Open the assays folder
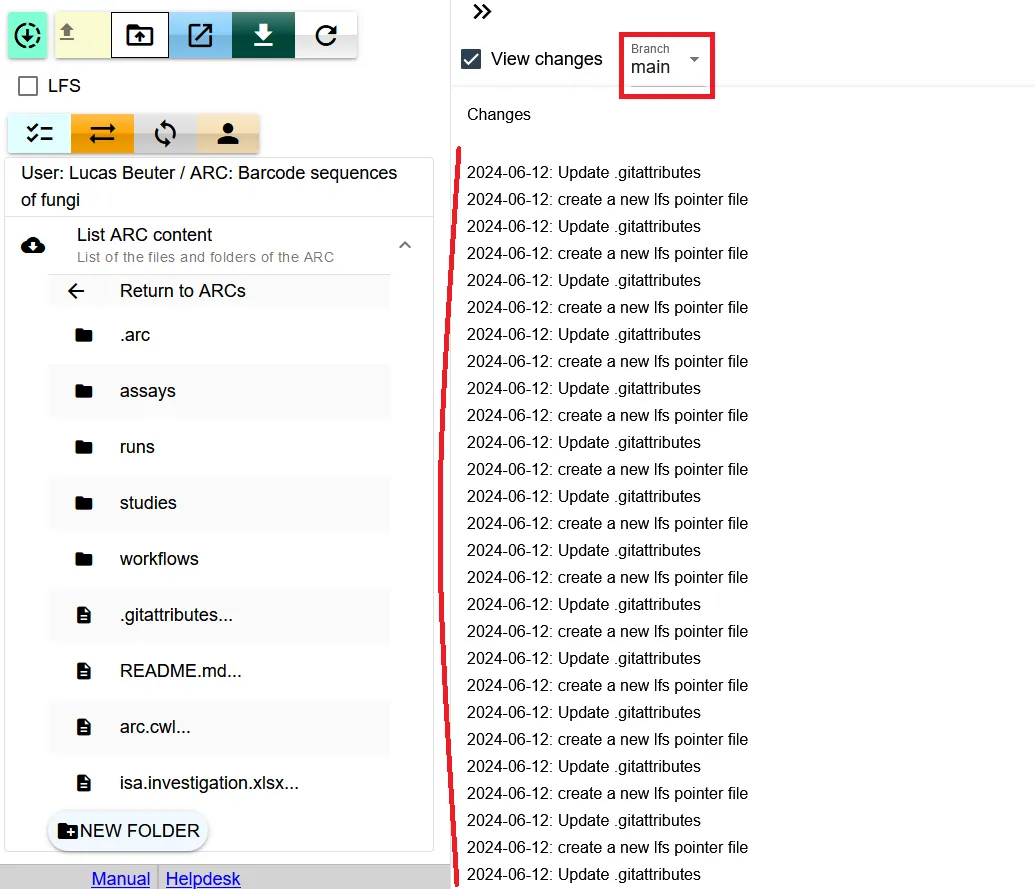Viewport: 1035px width, 889px height. tap(147, 391)
